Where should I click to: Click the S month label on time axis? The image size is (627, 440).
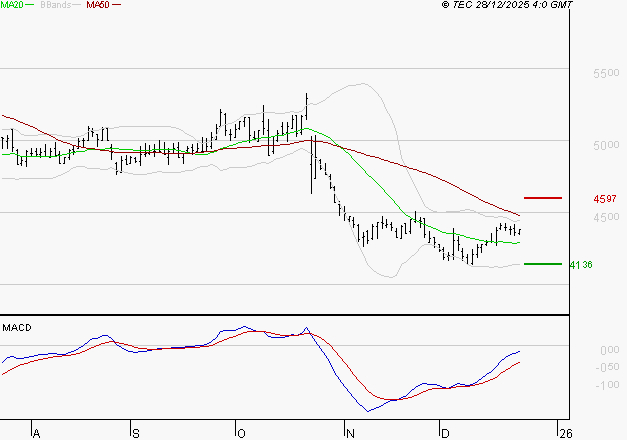point(136,434)
